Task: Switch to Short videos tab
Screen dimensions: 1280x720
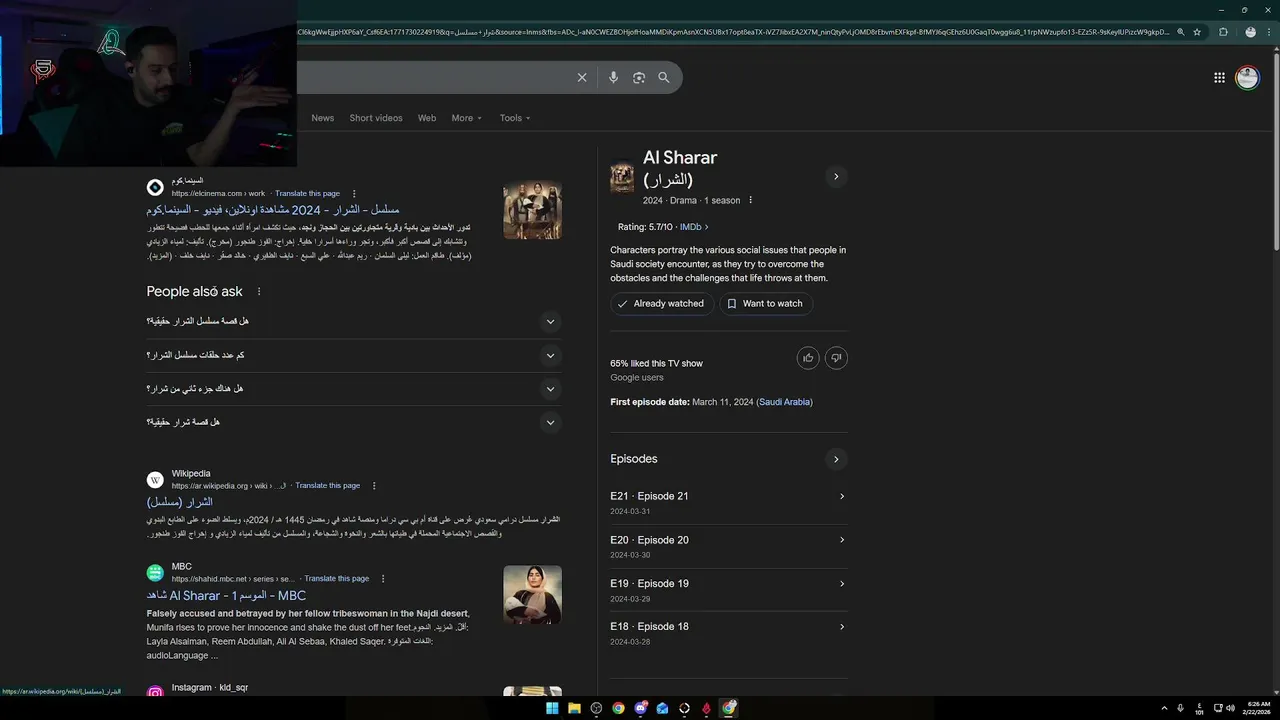Action: click(376, 118)
